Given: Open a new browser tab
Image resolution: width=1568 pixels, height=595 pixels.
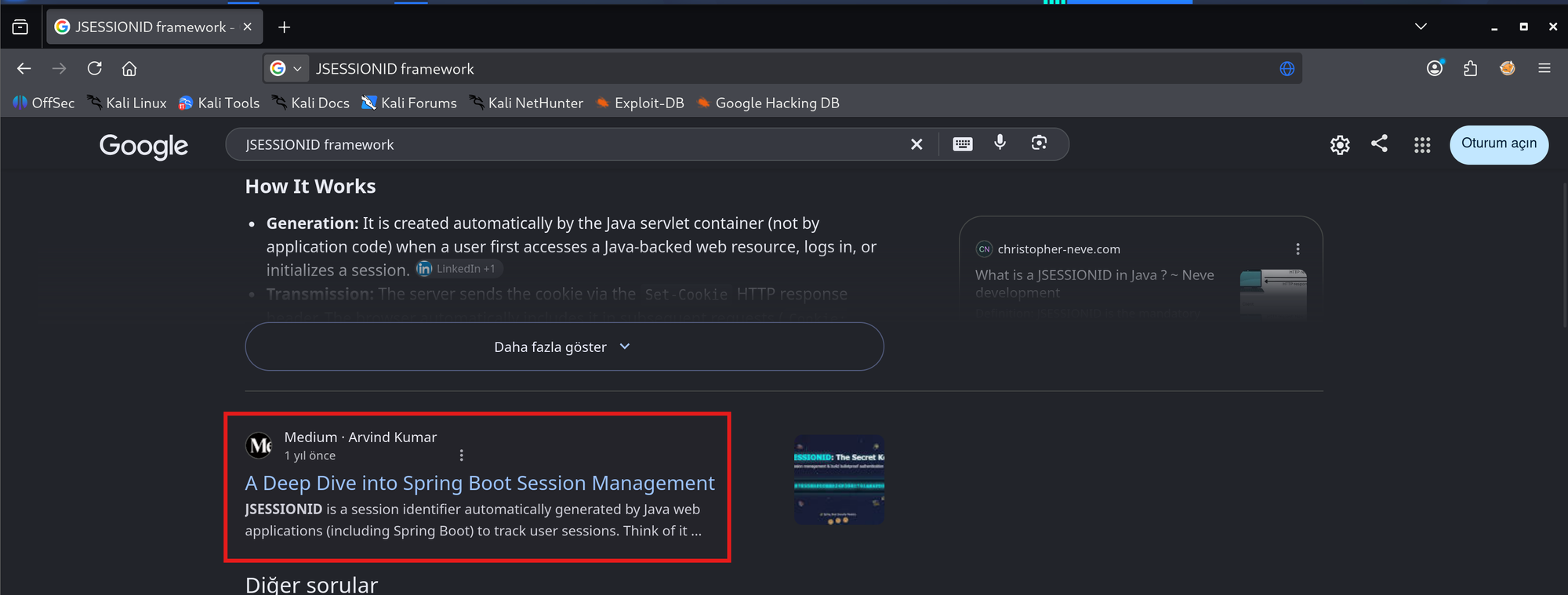Looking at the screenshot, I should point(285,27).
